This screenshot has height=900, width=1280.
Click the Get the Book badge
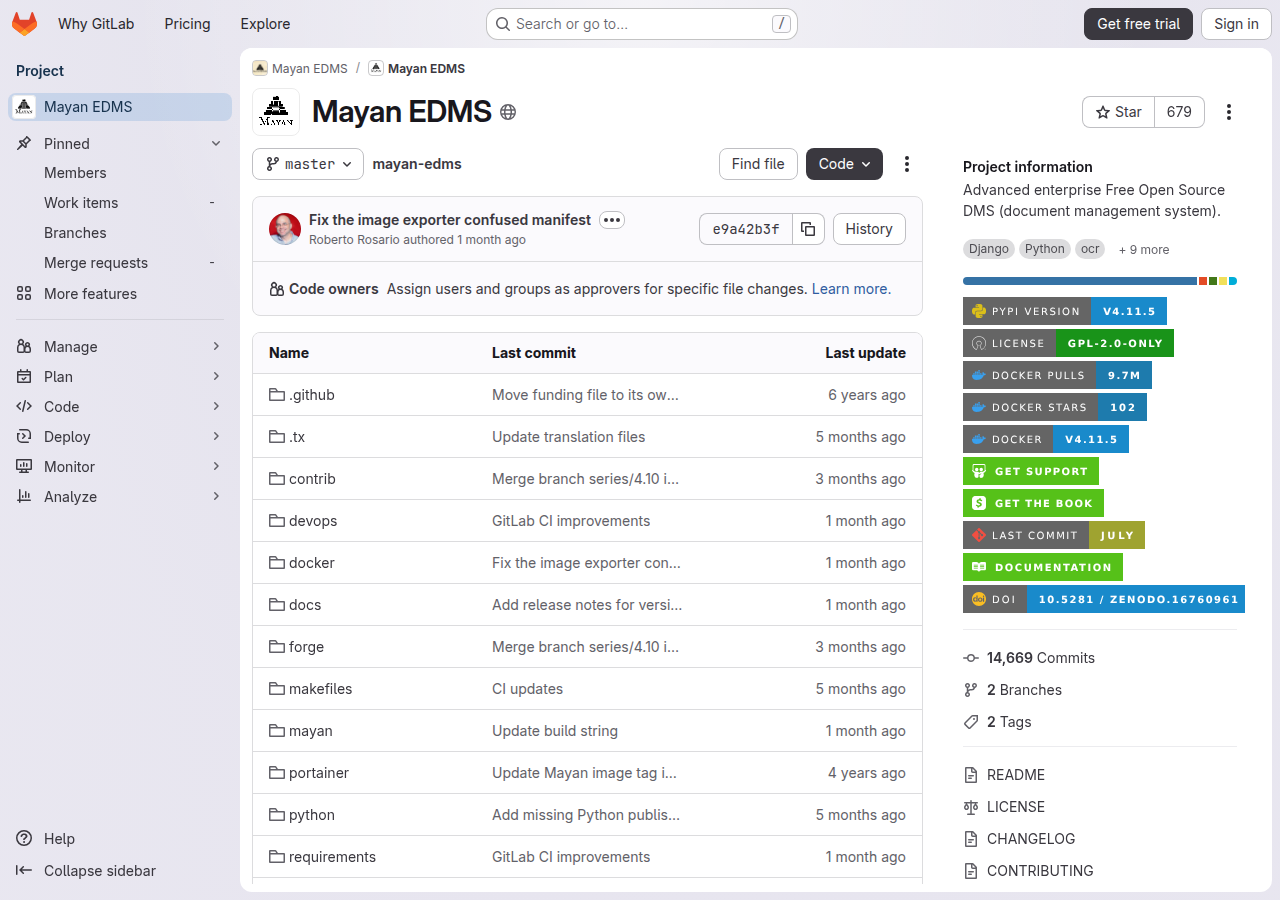[1033, 503]
